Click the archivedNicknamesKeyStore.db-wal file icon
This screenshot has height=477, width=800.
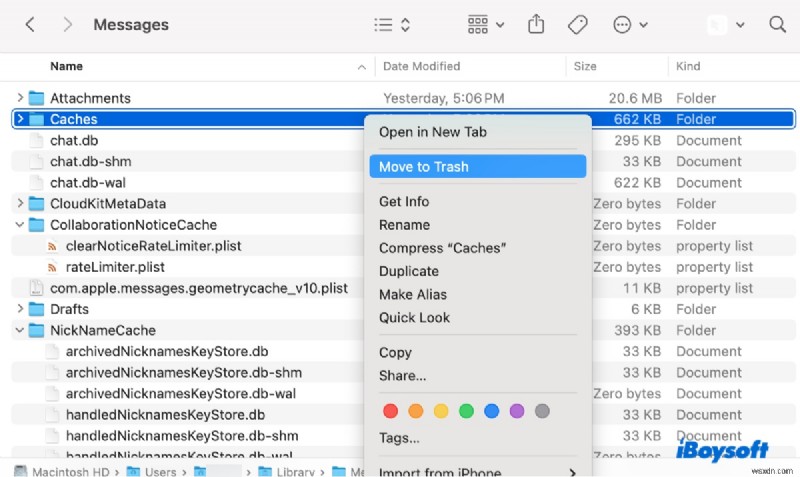click(x=52, y=394)
